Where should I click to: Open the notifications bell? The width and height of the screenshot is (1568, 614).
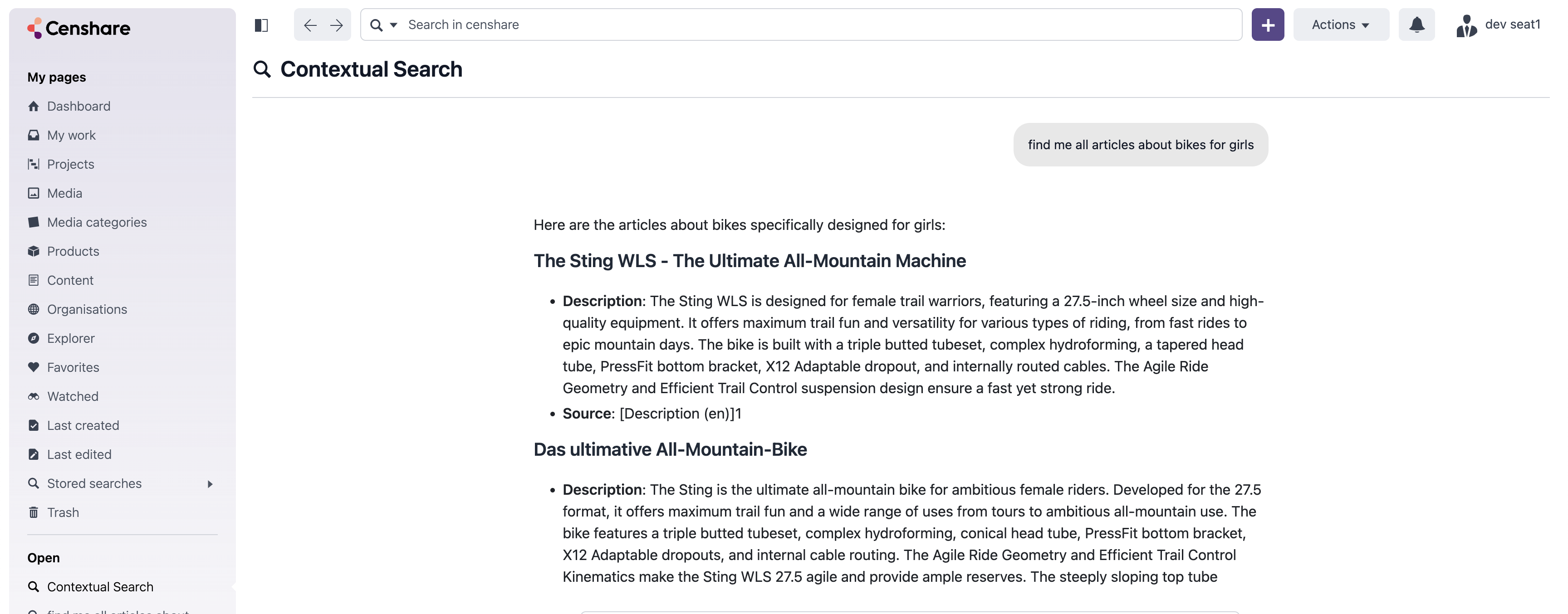(x=1416, y=25)
